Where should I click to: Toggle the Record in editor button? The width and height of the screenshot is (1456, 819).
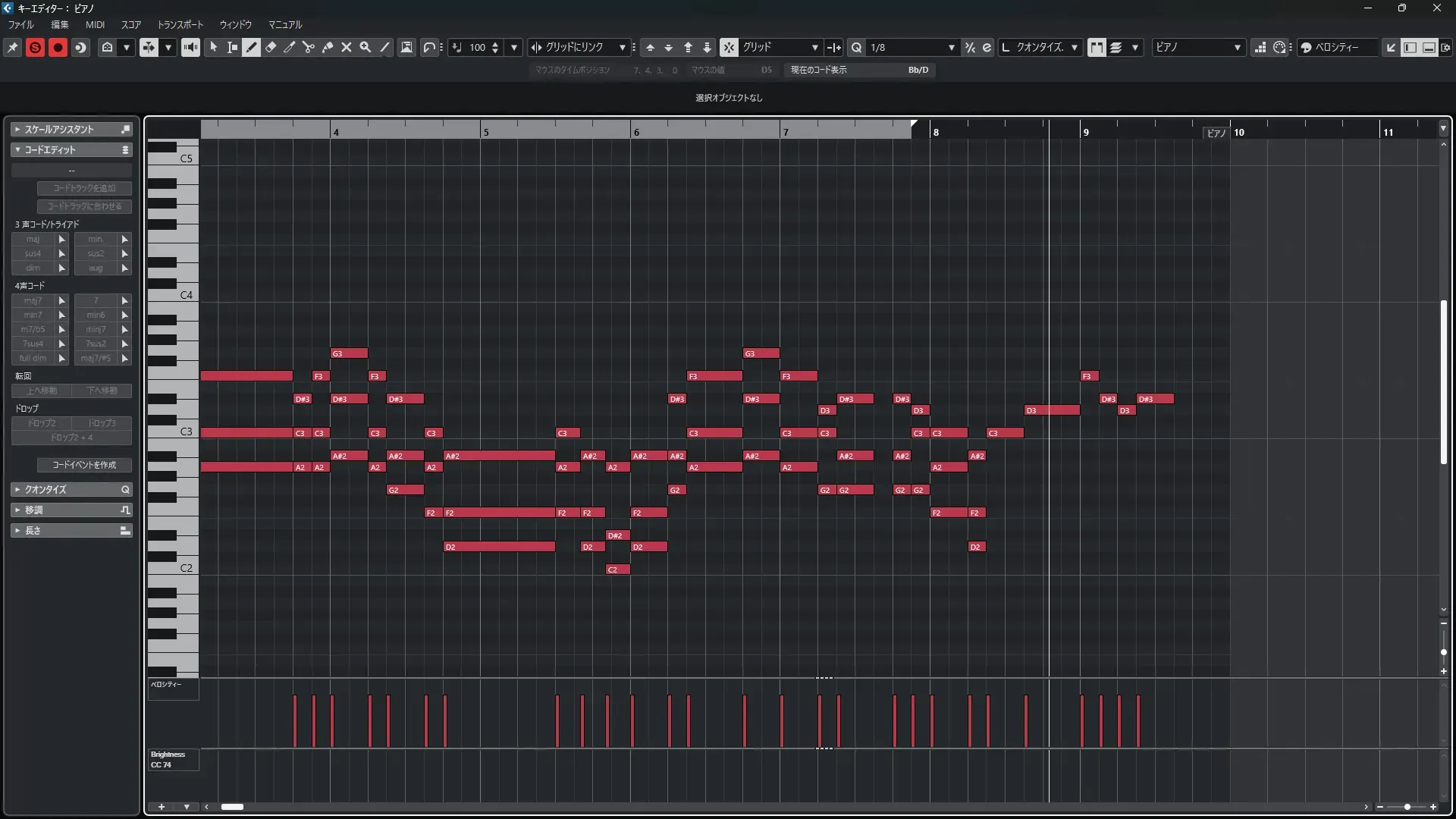pyautogui.click(x=58, y=47)
